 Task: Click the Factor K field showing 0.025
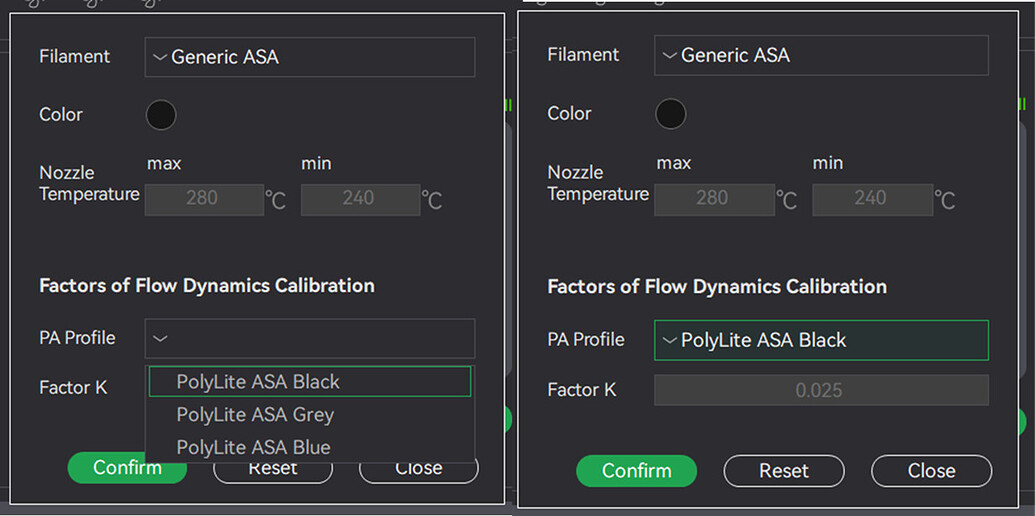[821, 390]
